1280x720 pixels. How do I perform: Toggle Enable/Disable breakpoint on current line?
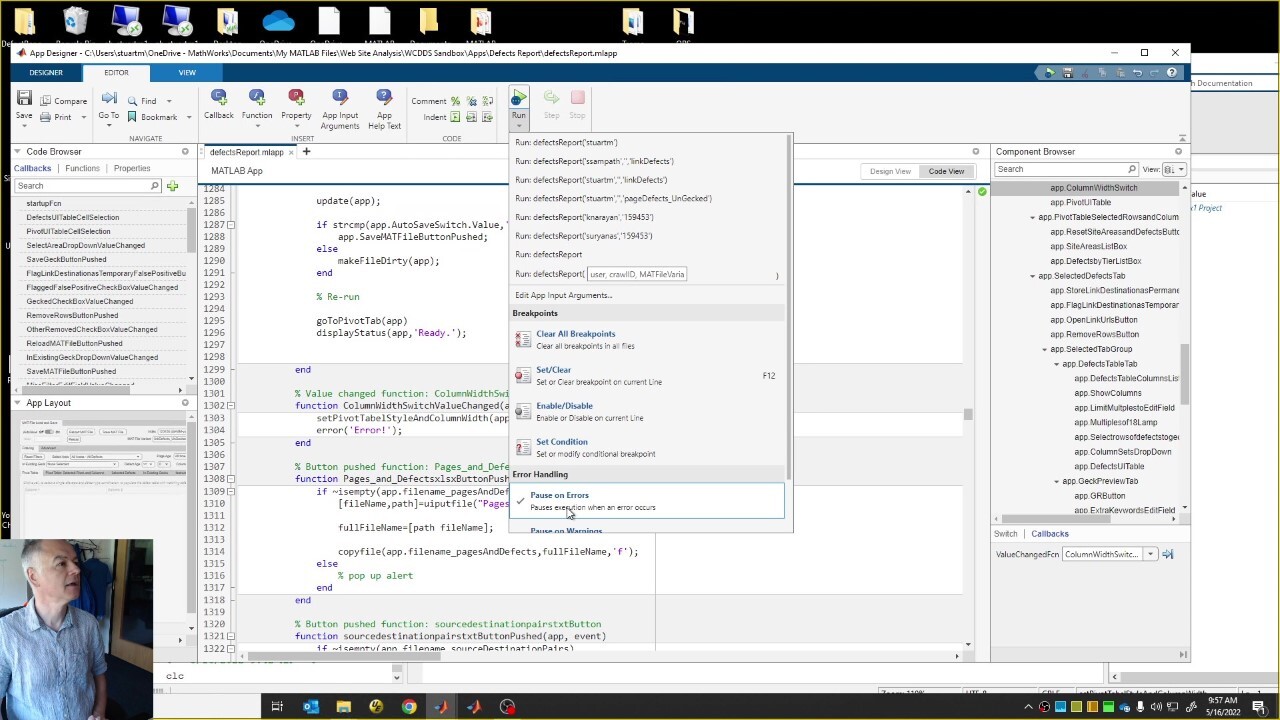tap(564, 406)
